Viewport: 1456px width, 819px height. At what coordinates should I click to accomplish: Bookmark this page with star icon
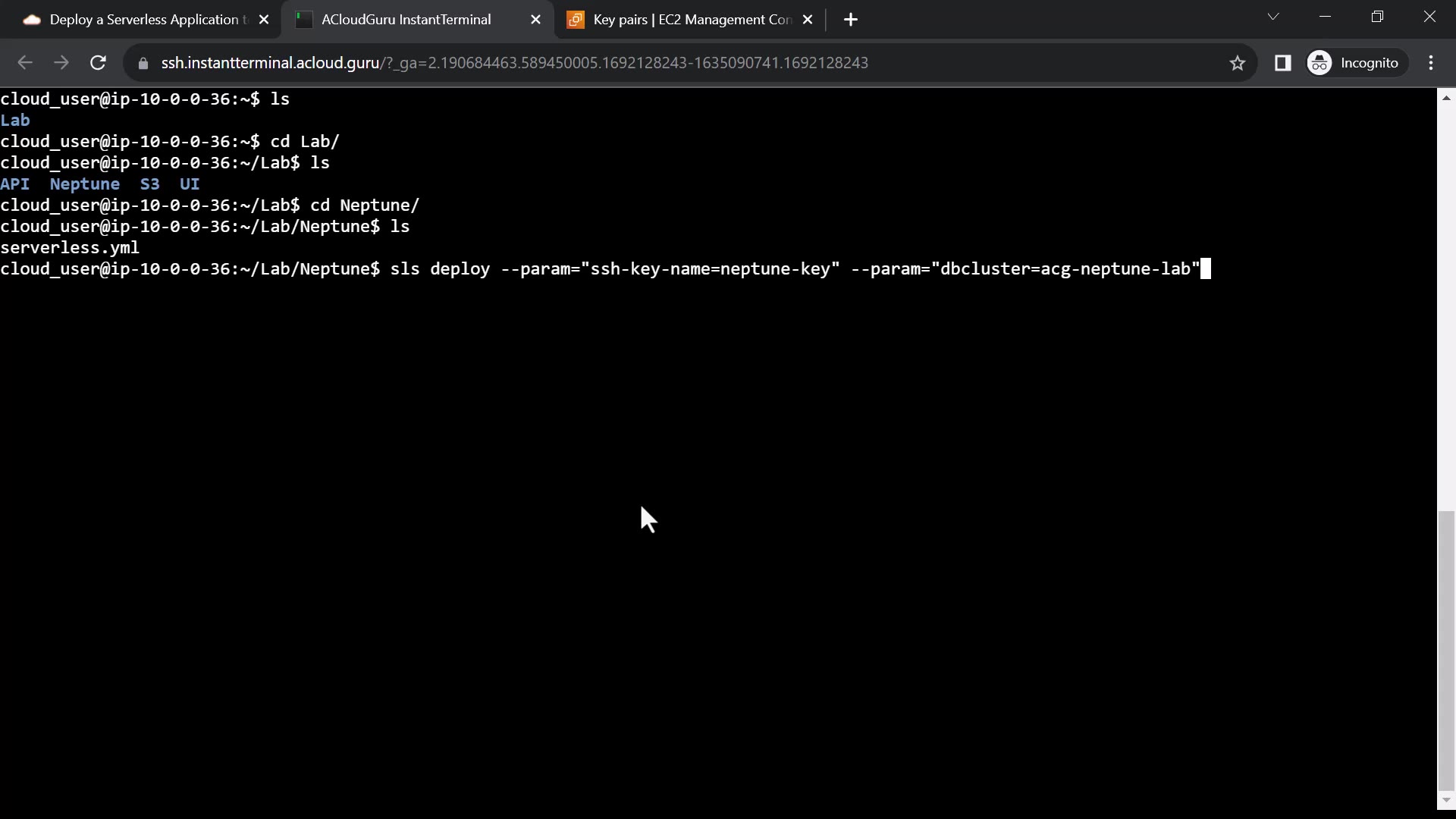[x=1238, y=63]
